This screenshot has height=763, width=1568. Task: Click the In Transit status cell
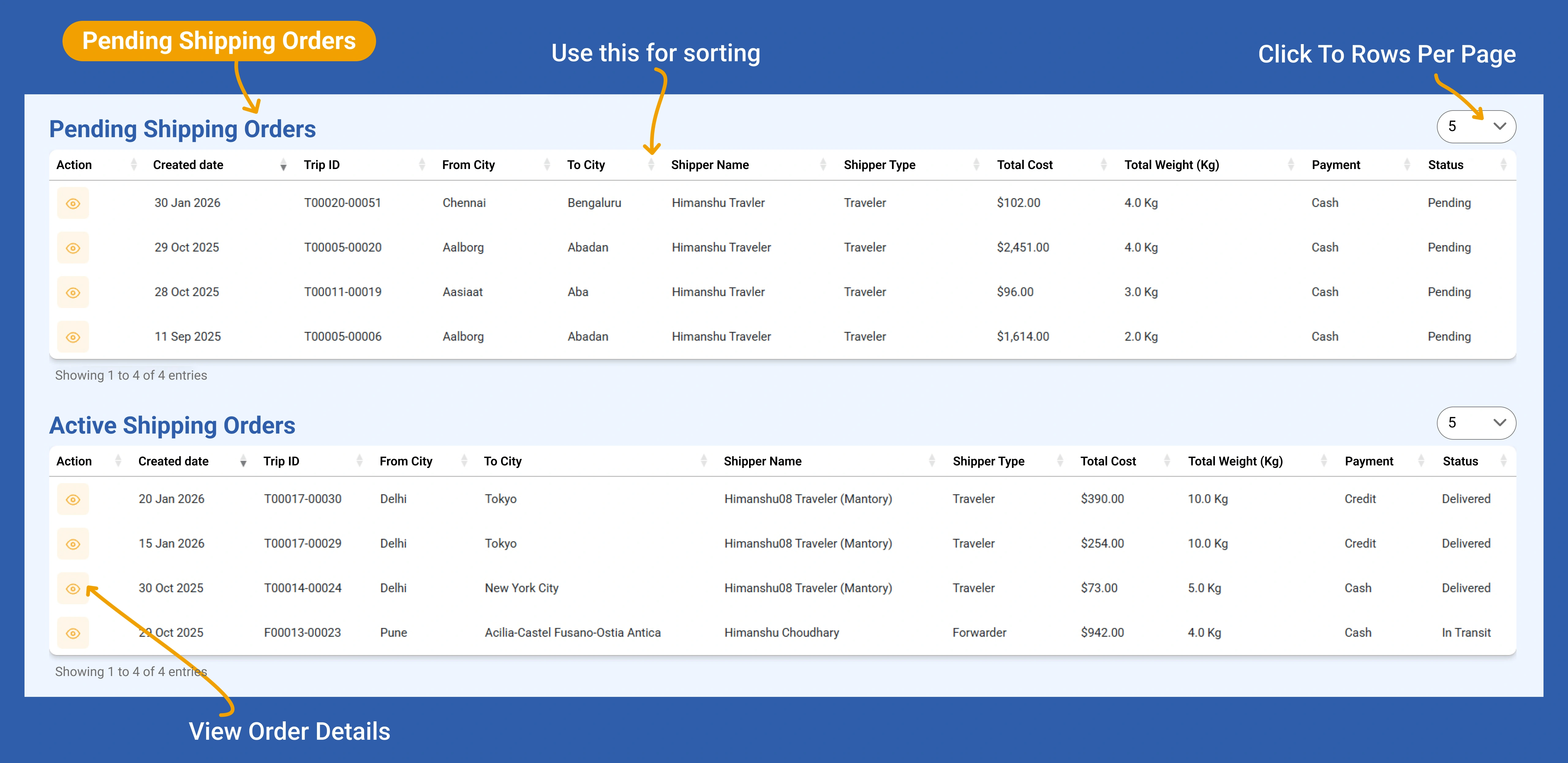coord(1466,633)
